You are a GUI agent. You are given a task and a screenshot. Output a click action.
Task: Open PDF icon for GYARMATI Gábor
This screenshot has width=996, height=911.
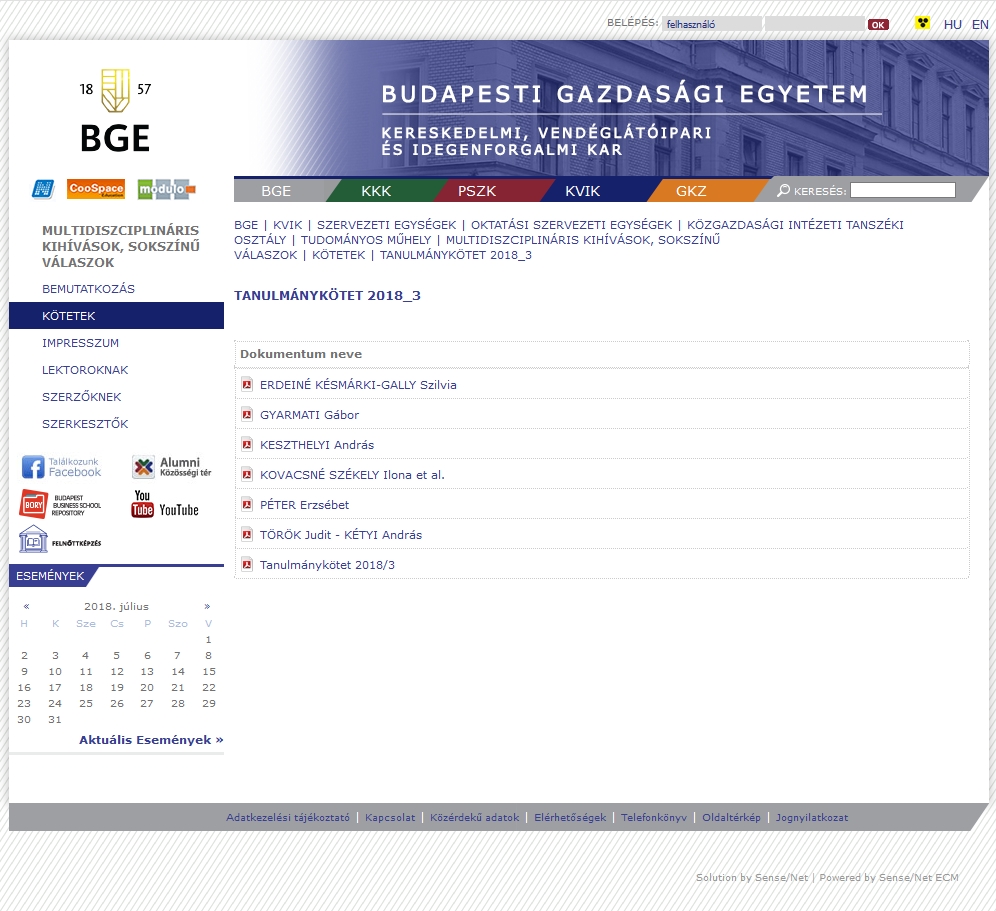pos(247,414)
